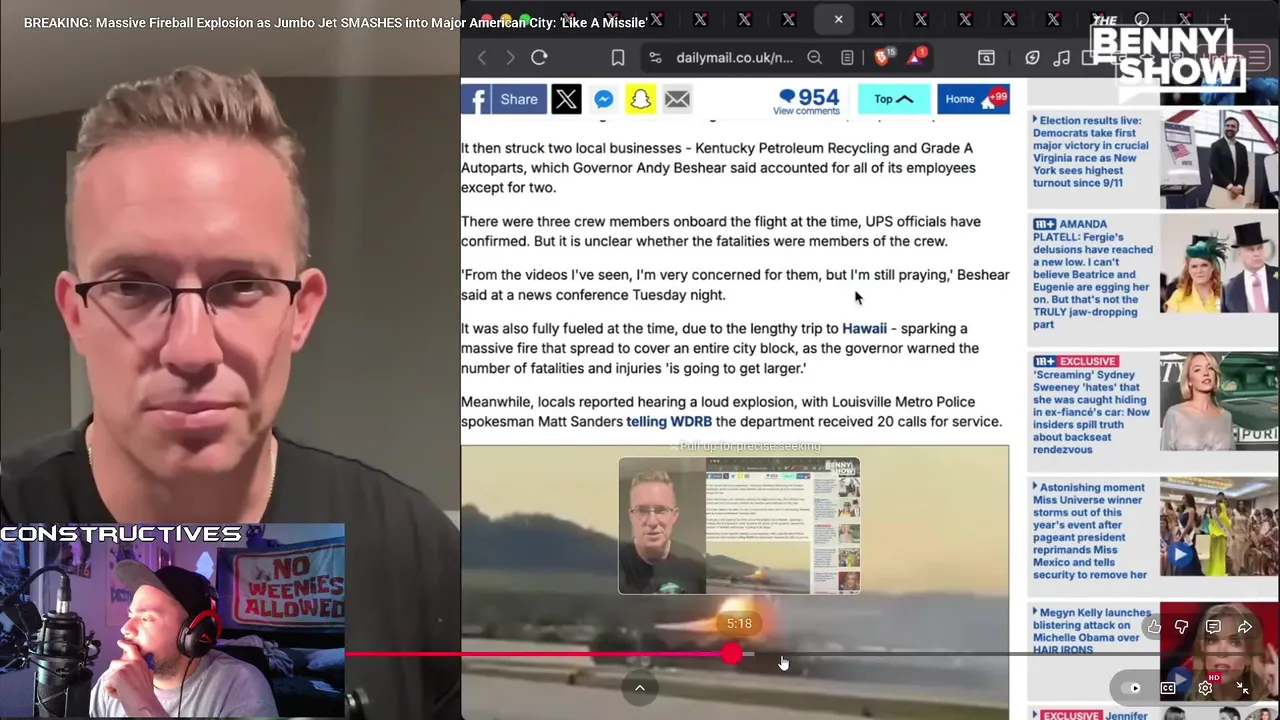Viewport: 1280px width, 720px height.
Task: Click the red progress bar scrubber handle
Action: pos(732,654)
